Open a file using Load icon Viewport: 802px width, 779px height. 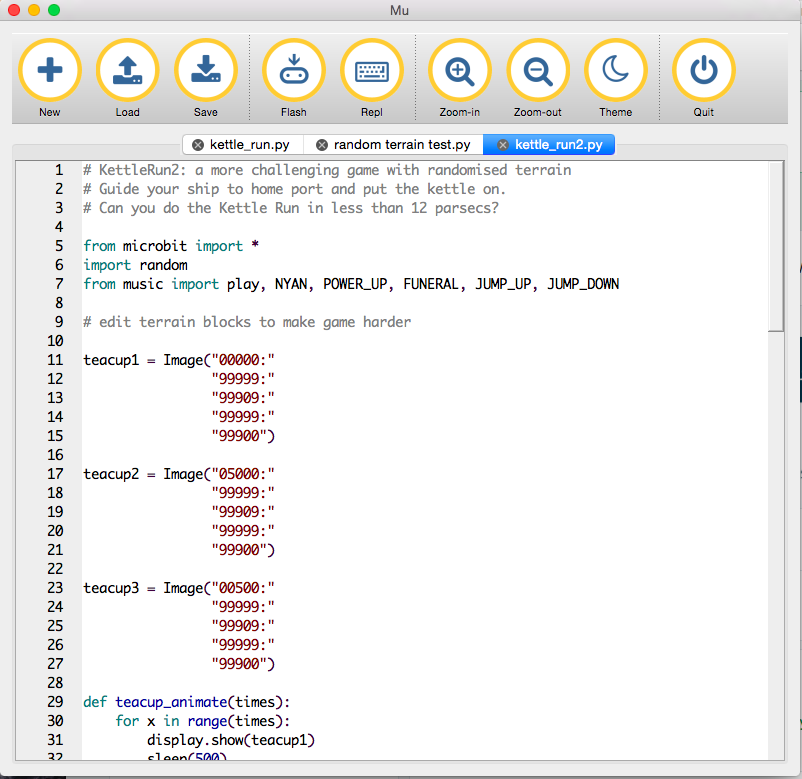[x=127, y=70]
